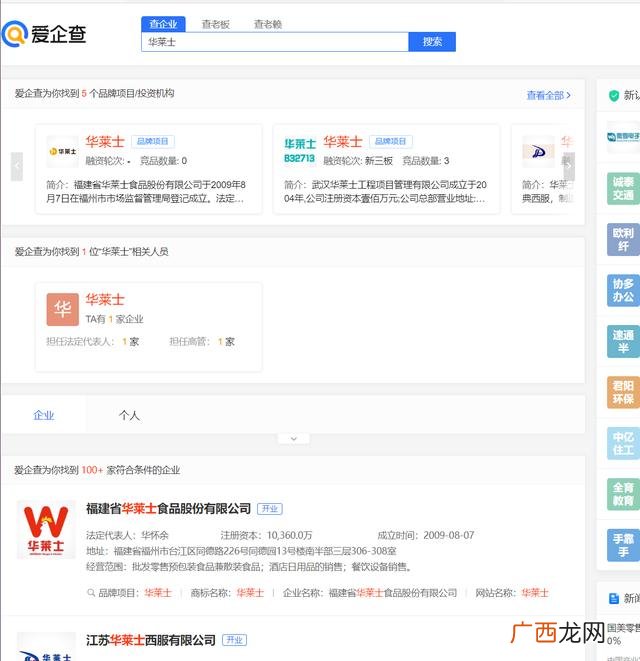
Task: Click the green shield icon in sidebar
Action: click(x=614, y=96)
